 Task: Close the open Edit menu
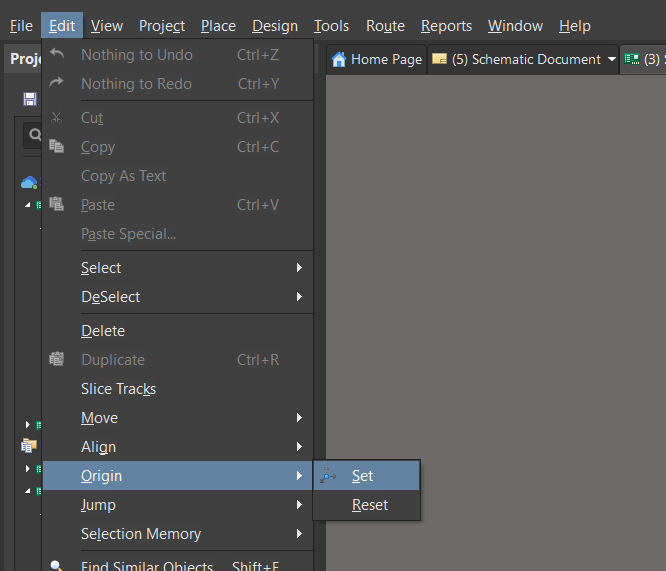(62, 26)
